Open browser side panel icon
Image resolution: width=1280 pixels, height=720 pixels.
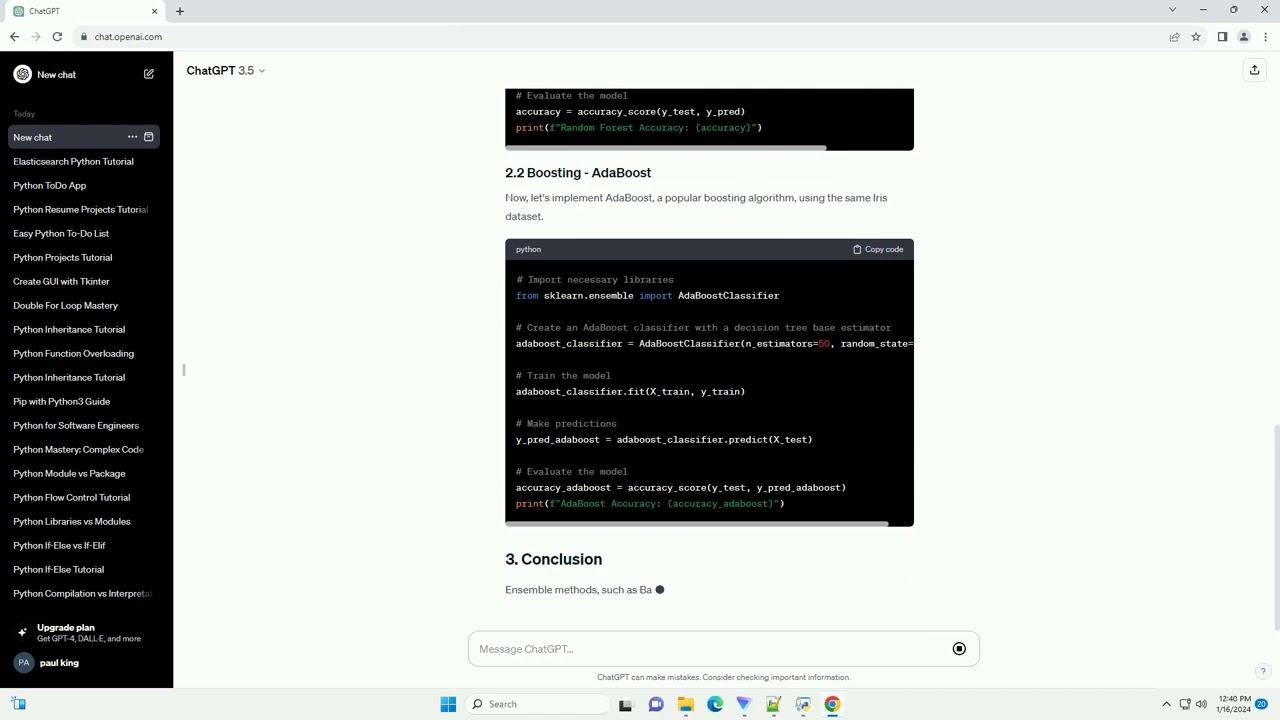coord(1222,37)
